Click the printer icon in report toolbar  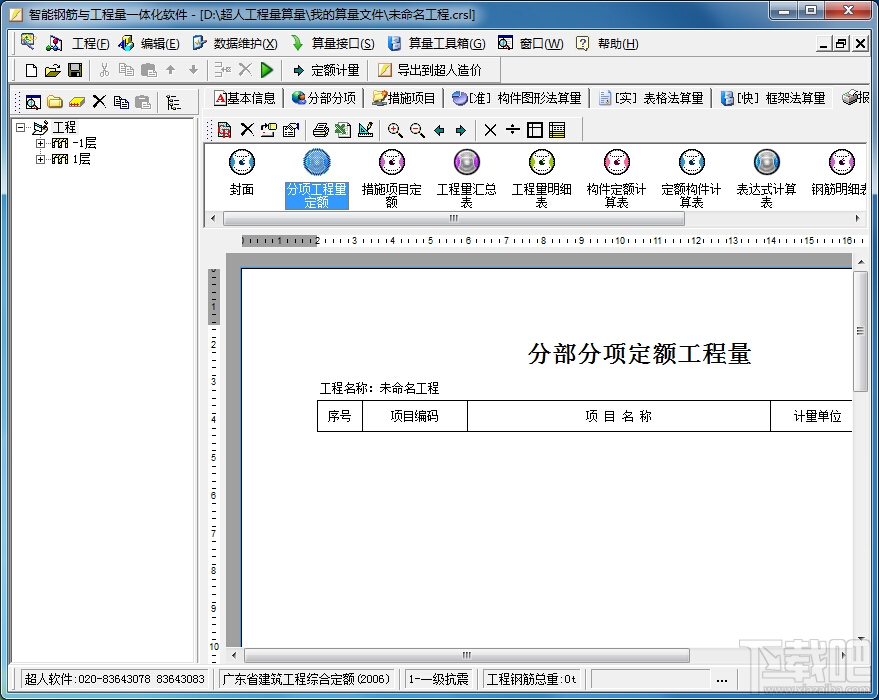[321, 130]
